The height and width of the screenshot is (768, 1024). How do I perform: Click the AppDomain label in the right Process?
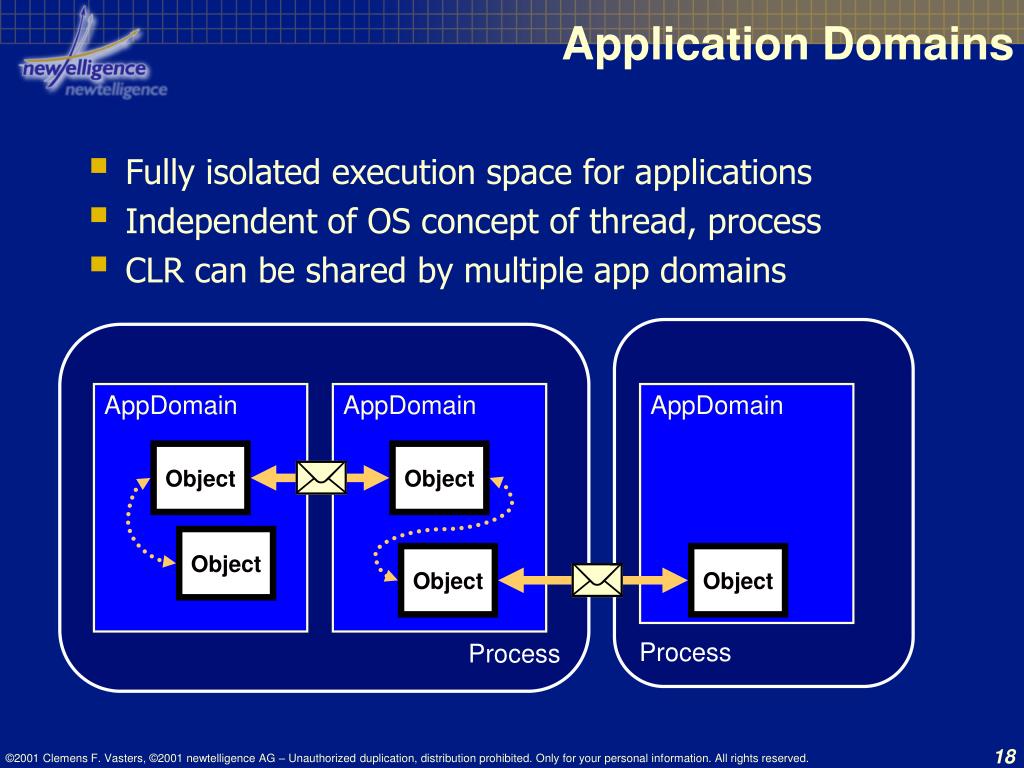click(x=716, y=406)
